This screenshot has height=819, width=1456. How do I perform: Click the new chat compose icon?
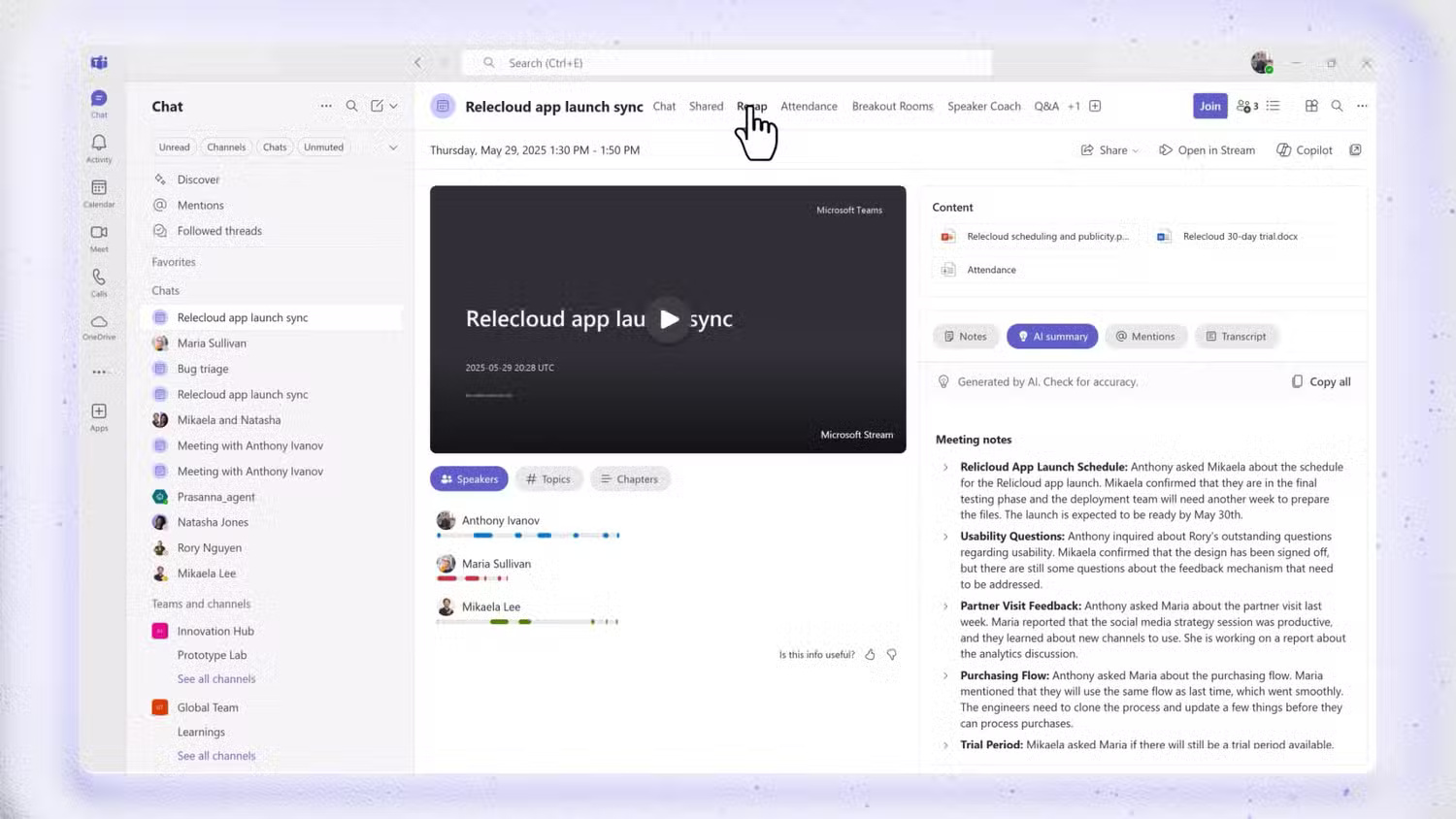point(377,106)
